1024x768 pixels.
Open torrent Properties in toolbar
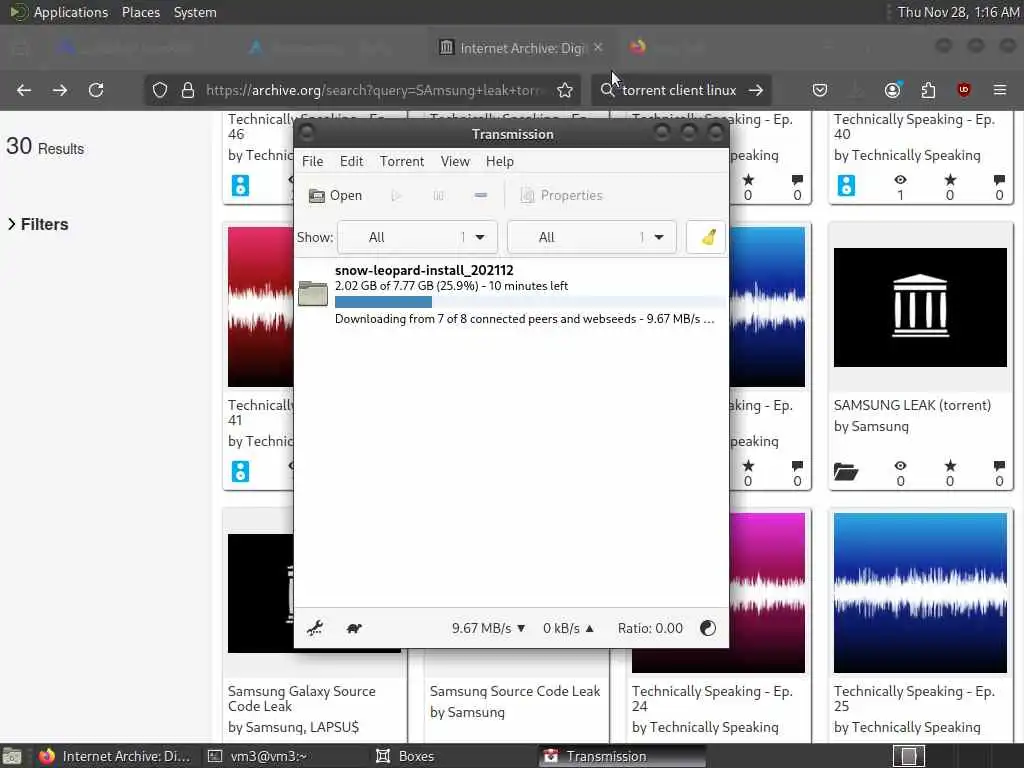coord(562,195)
